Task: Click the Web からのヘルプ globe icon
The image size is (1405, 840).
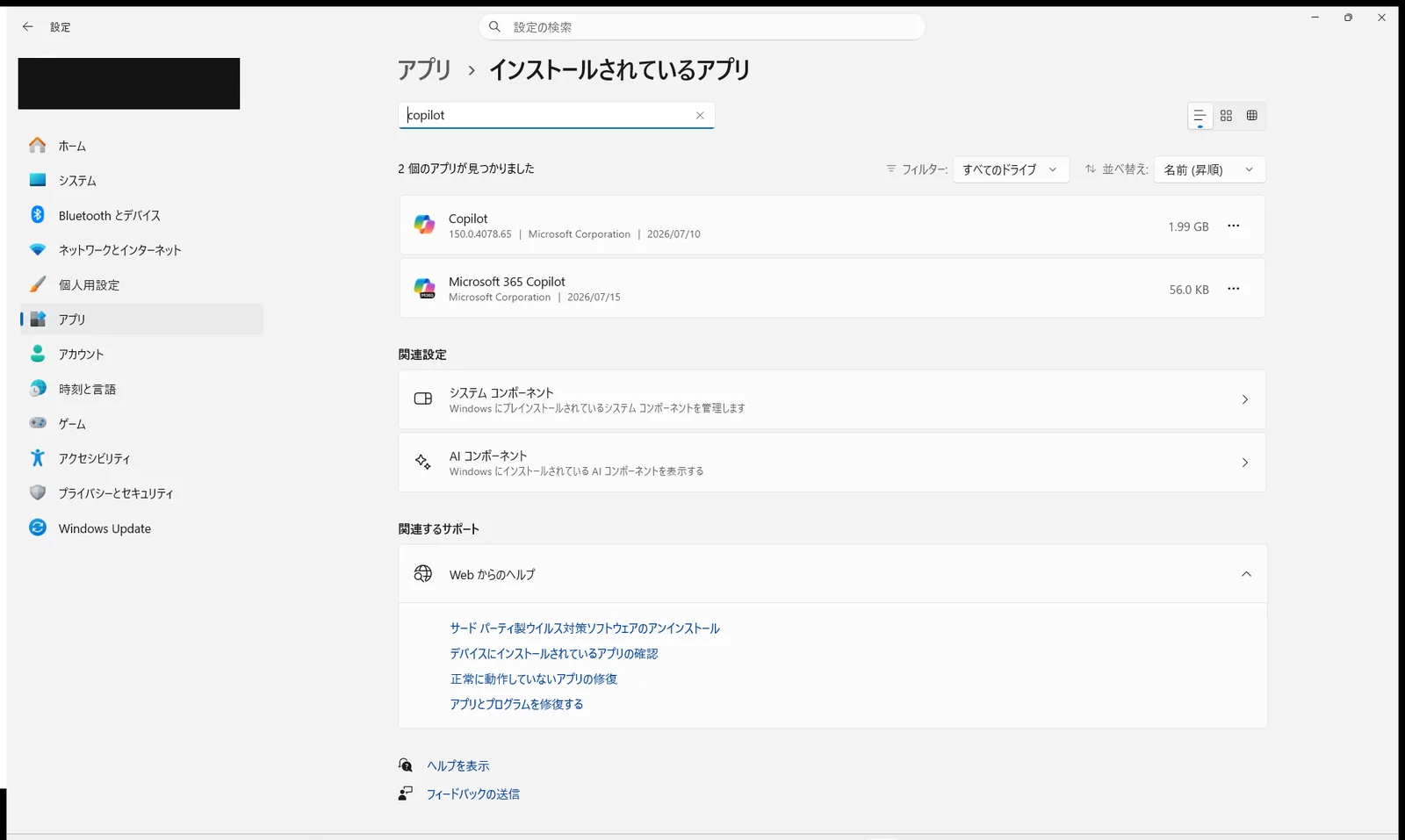Action: click(423, 573)
